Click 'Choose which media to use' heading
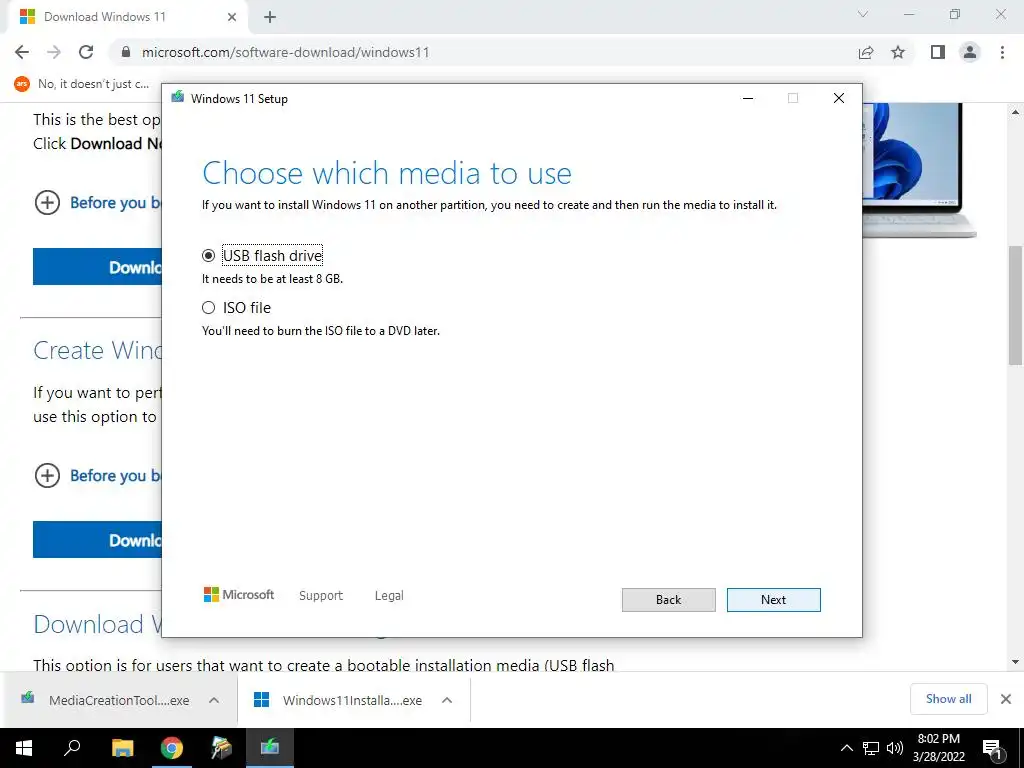1024x768 pixels. (387, 173)
